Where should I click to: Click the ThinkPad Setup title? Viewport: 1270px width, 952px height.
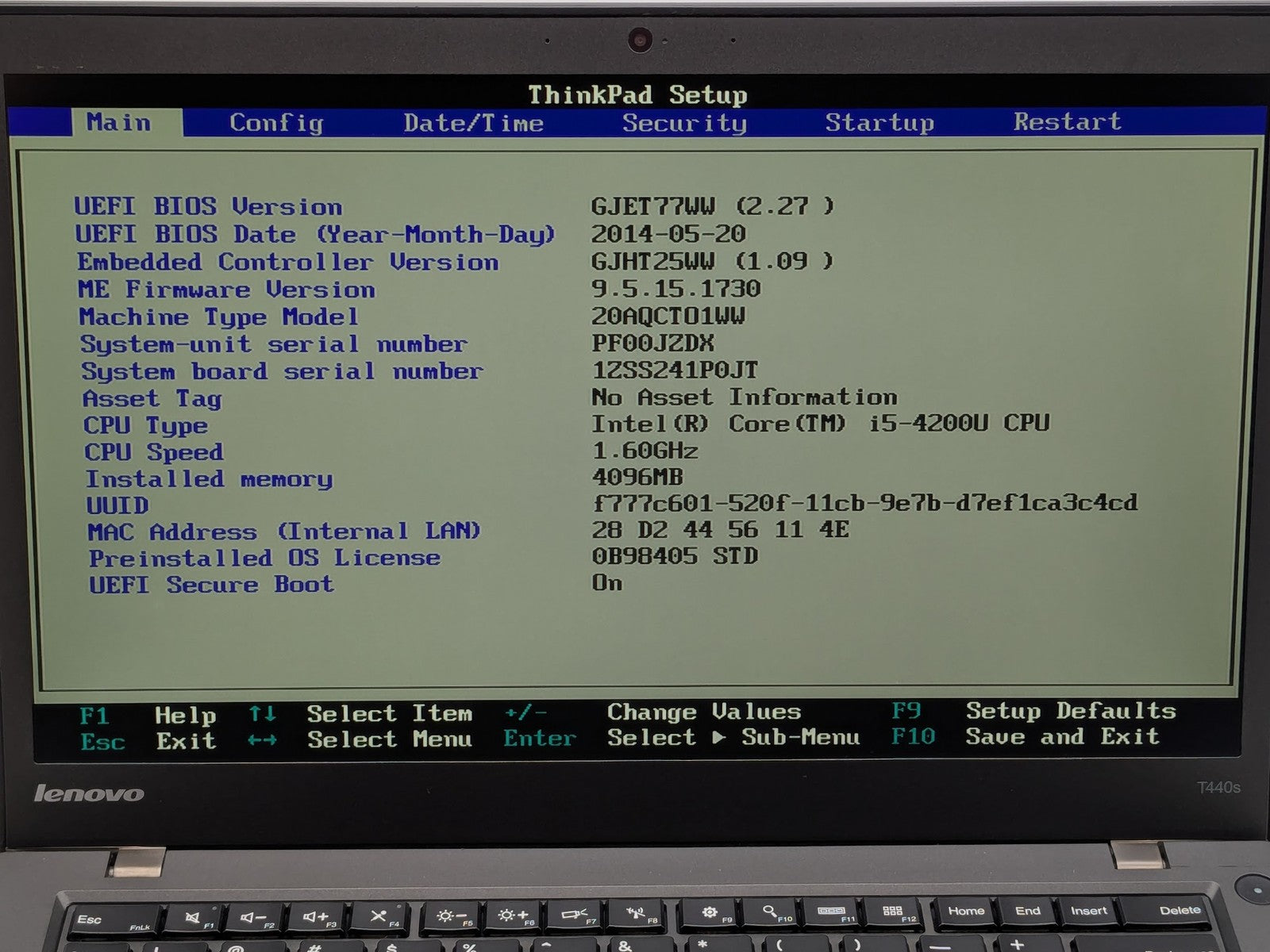pyautogui.click(x=638, y=95)
